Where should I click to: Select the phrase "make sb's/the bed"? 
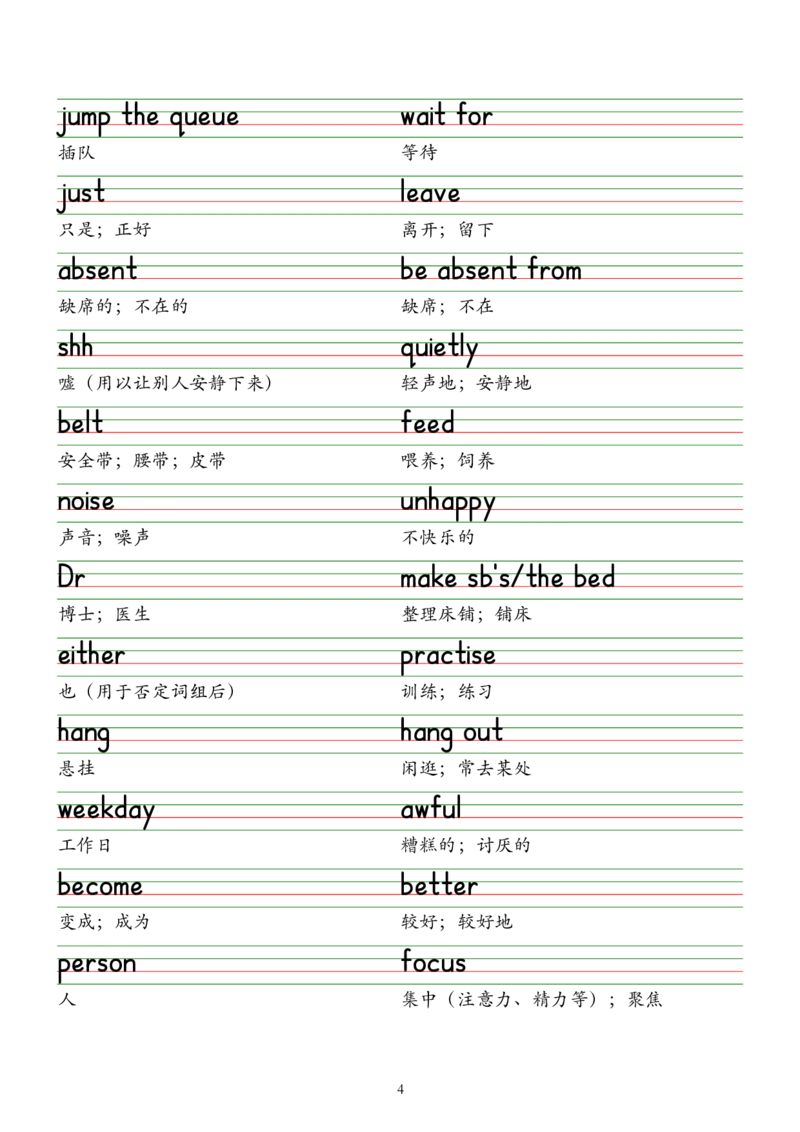tap(507, 579)
